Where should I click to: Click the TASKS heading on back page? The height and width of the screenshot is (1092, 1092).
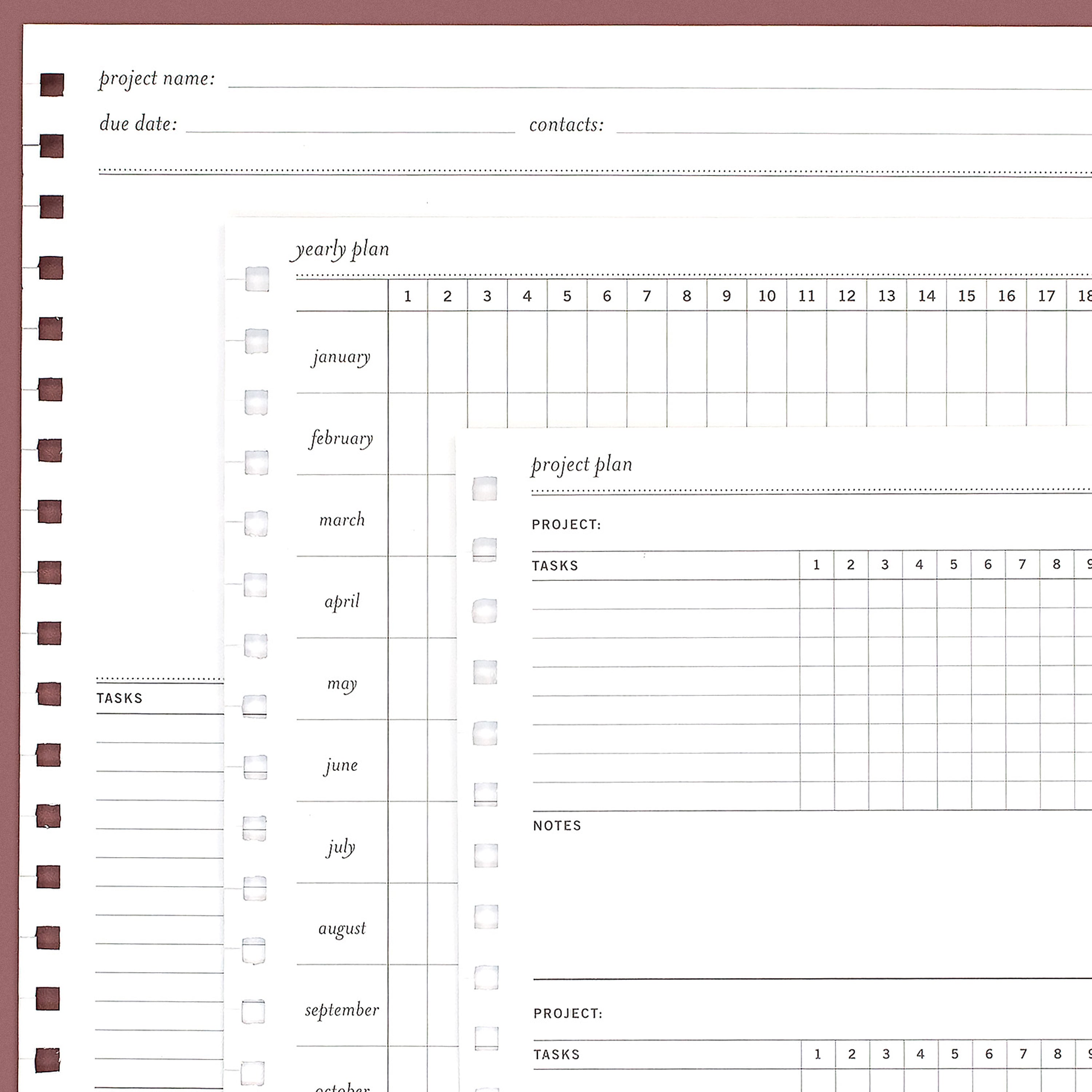tap(119, 699)
